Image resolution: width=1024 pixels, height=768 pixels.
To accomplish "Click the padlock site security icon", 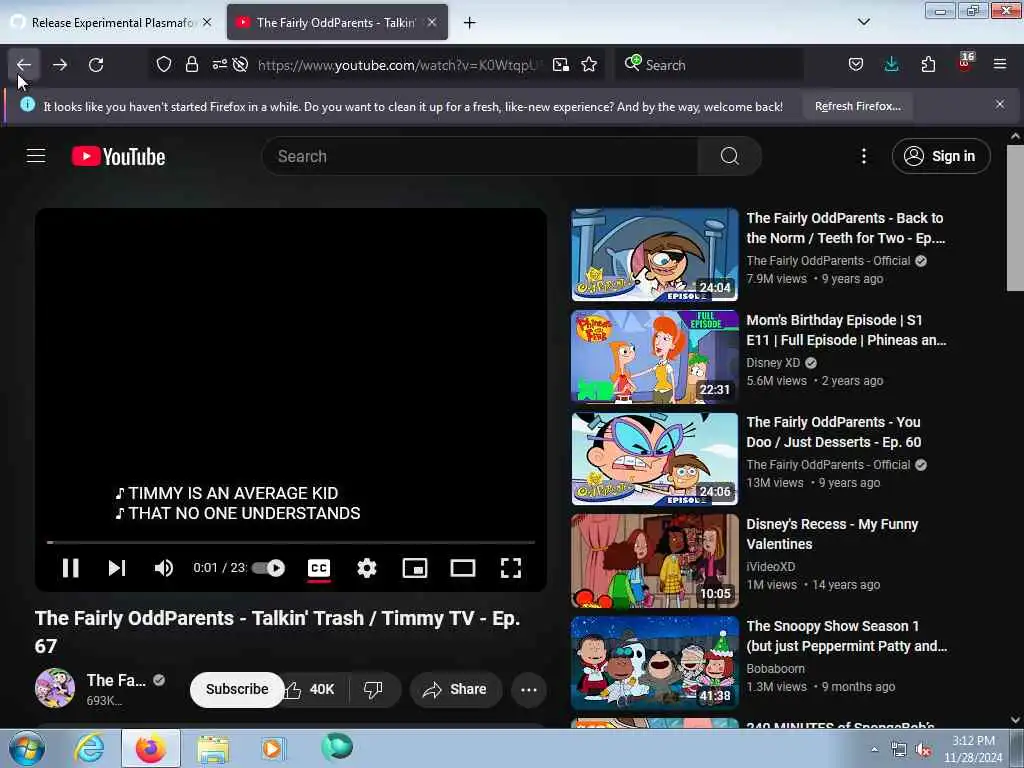I will pos(191,65).
